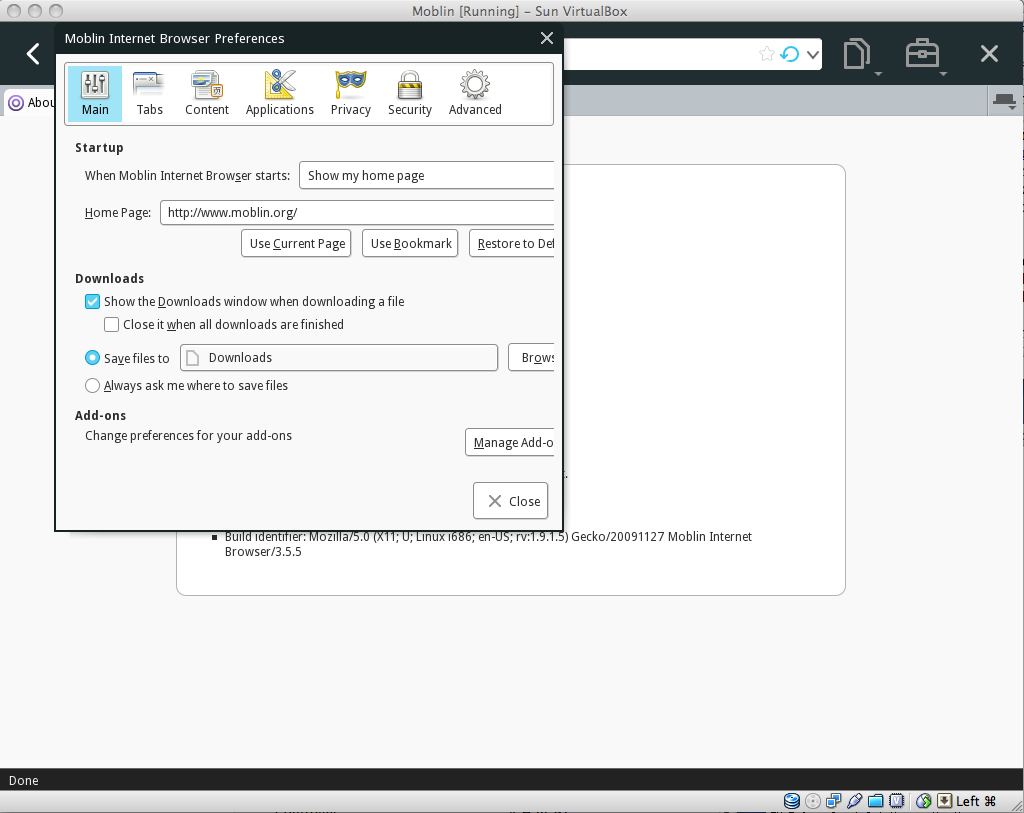Image resolution: width=1024 pixels, height=813 pixels.
Task: Click the purple icon on the About tab
Action: coord(16,103)
